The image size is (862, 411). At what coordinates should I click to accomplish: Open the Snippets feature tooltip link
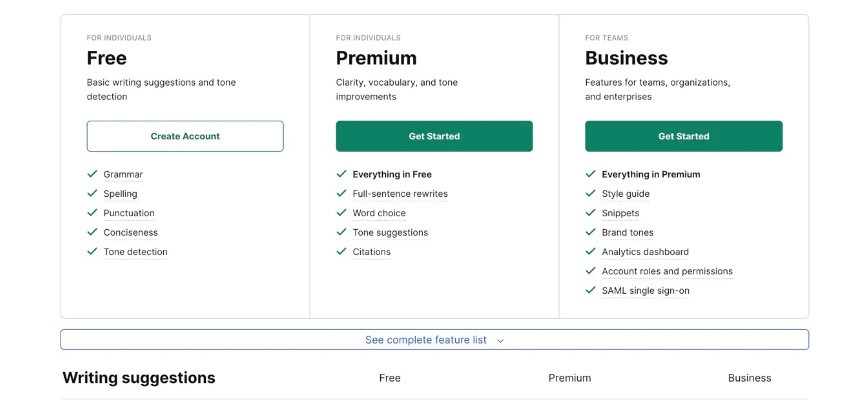tap(620, 213)
